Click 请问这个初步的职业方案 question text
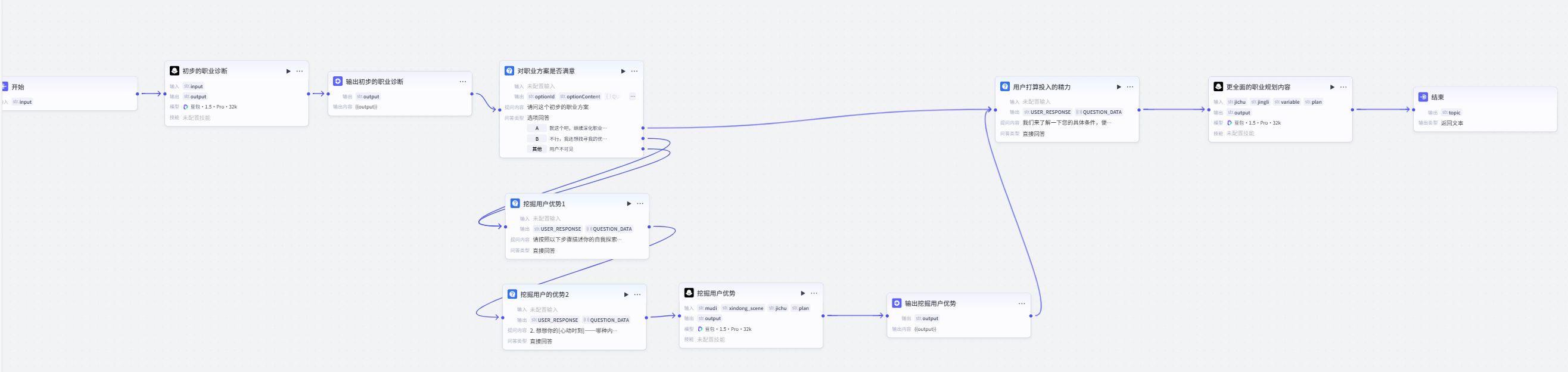The width and height of the screenshot is (1568, 372). click(x=558, y=107)
